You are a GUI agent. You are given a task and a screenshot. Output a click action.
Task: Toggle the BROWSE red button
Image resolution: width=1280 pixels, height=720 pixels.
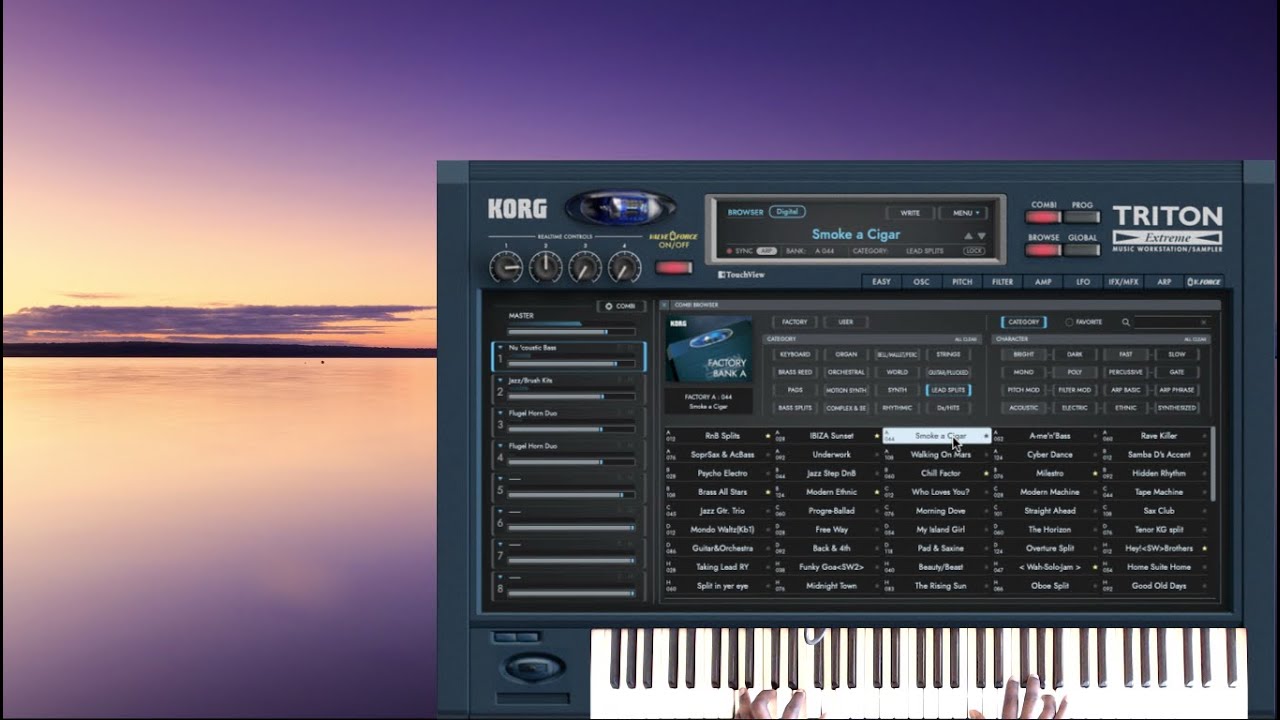tap(1043, 250)
